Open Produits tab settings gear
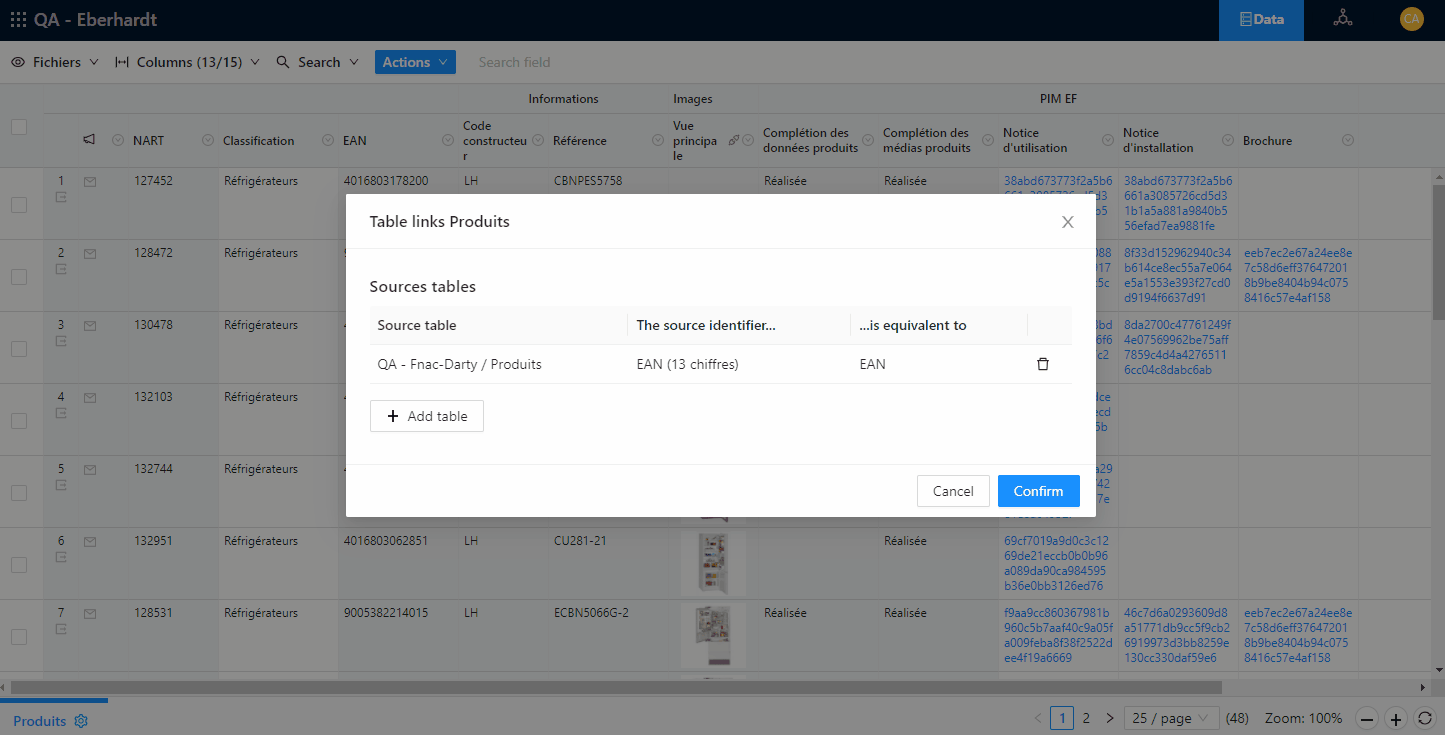The width and height of the screenshot is (1445, 735). coord(82,721)
